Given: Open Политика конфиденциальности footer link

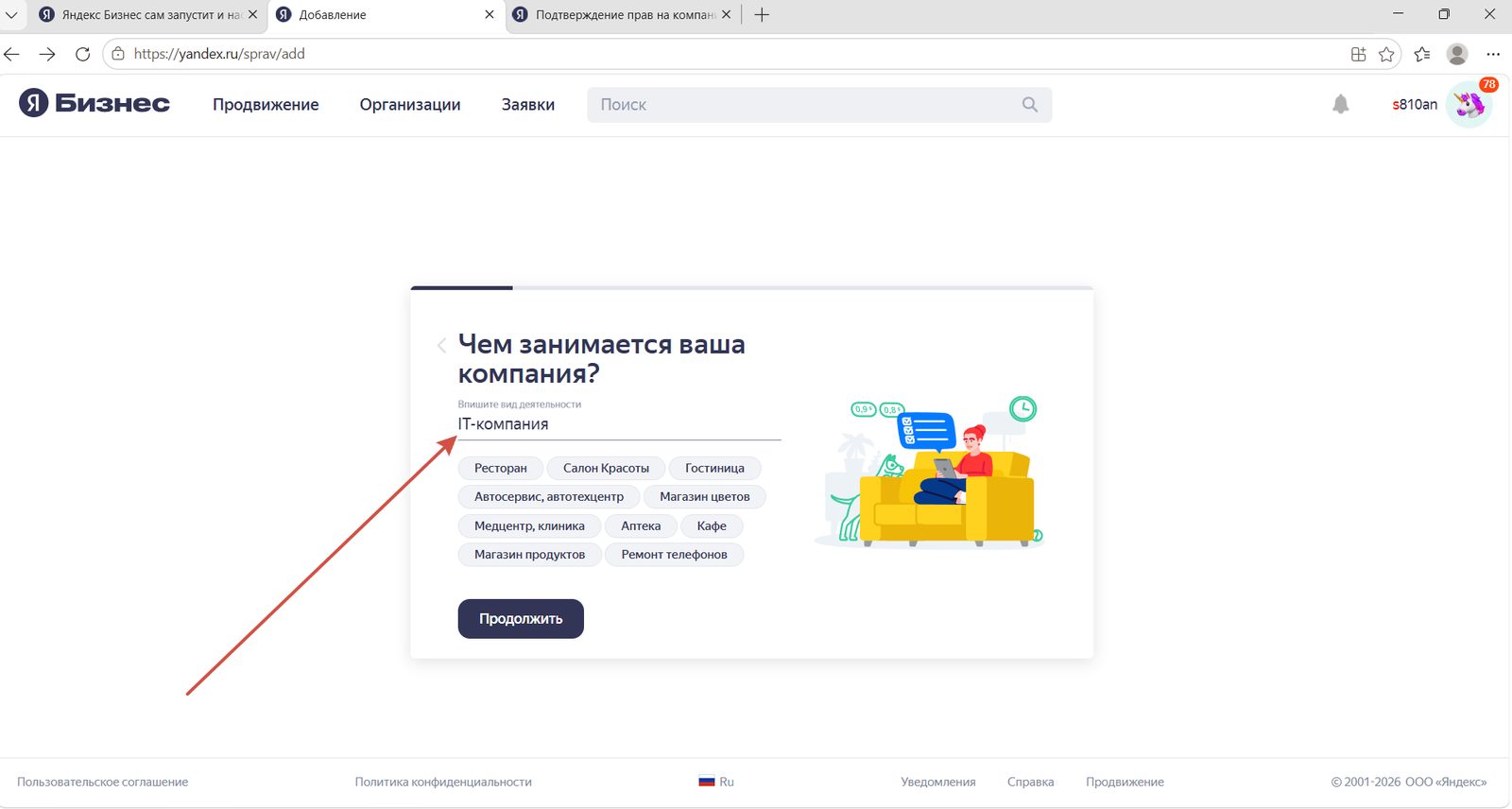Looking at the screenshot, I should coord(443,782).
